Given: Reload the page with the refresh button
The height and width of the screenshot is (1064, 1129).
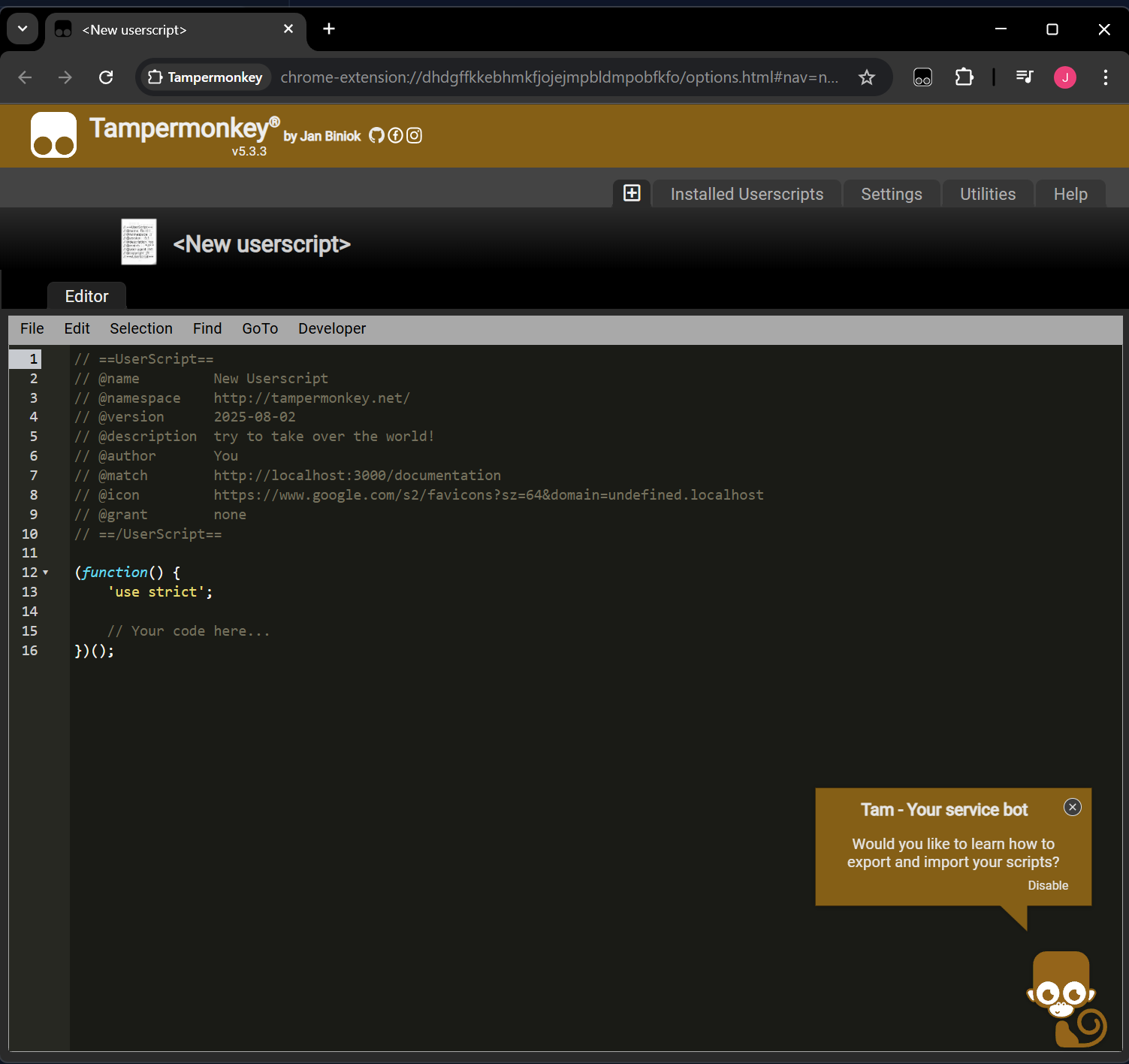Looking at the screenshot, I should click(106, 77).
